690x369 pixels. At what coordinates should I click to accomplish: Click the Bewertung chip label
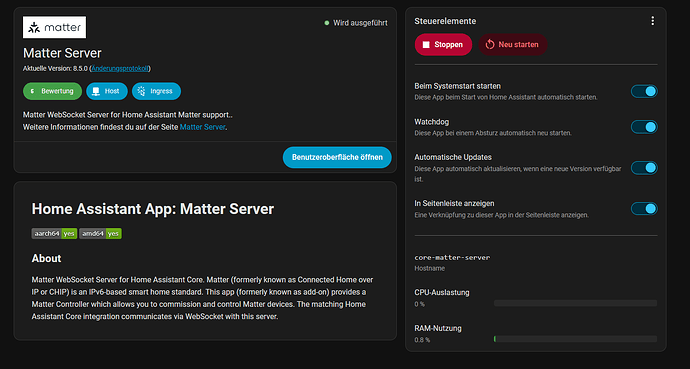tap(57, 91)
